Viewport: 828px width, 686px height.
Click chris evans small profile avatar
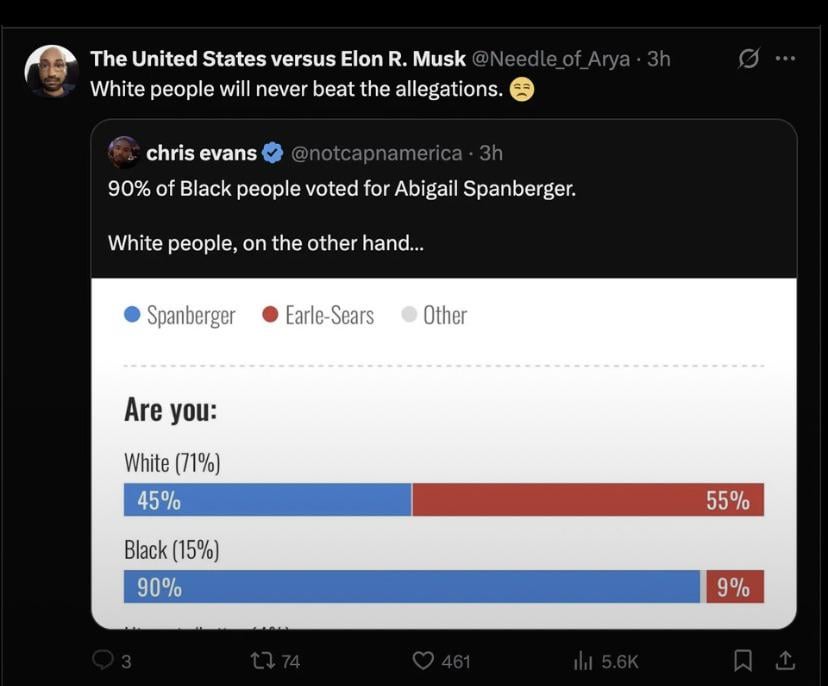(123, 152)
